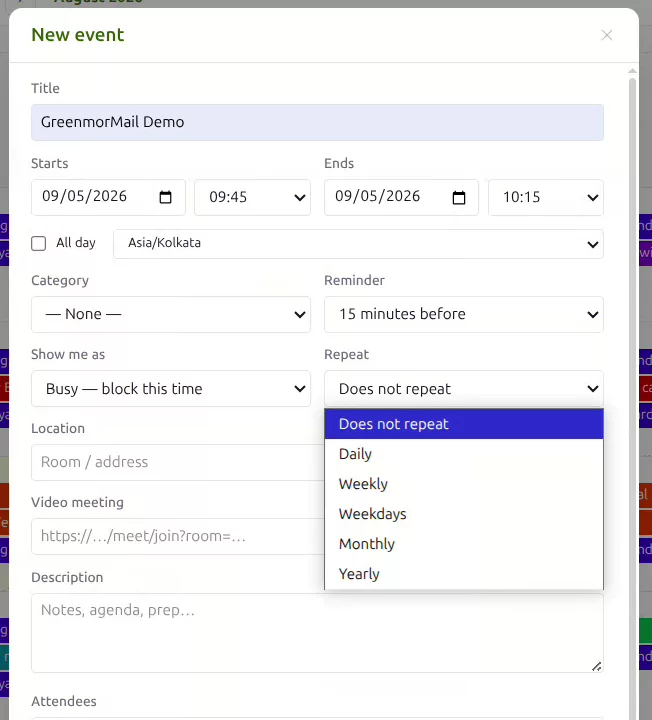The image size is (652, 720).
Task: Choose Weekly repeat option
Action: tap(464, 484)
